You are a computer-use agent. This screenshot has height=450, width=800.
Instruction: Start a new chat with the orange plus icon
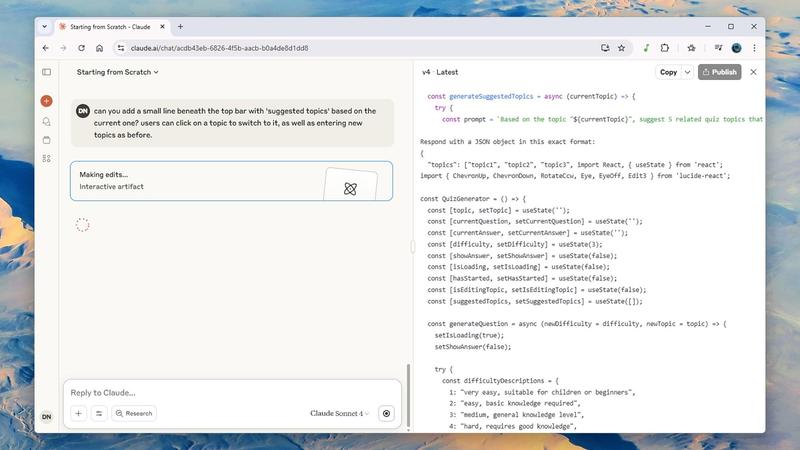[46, 101]
